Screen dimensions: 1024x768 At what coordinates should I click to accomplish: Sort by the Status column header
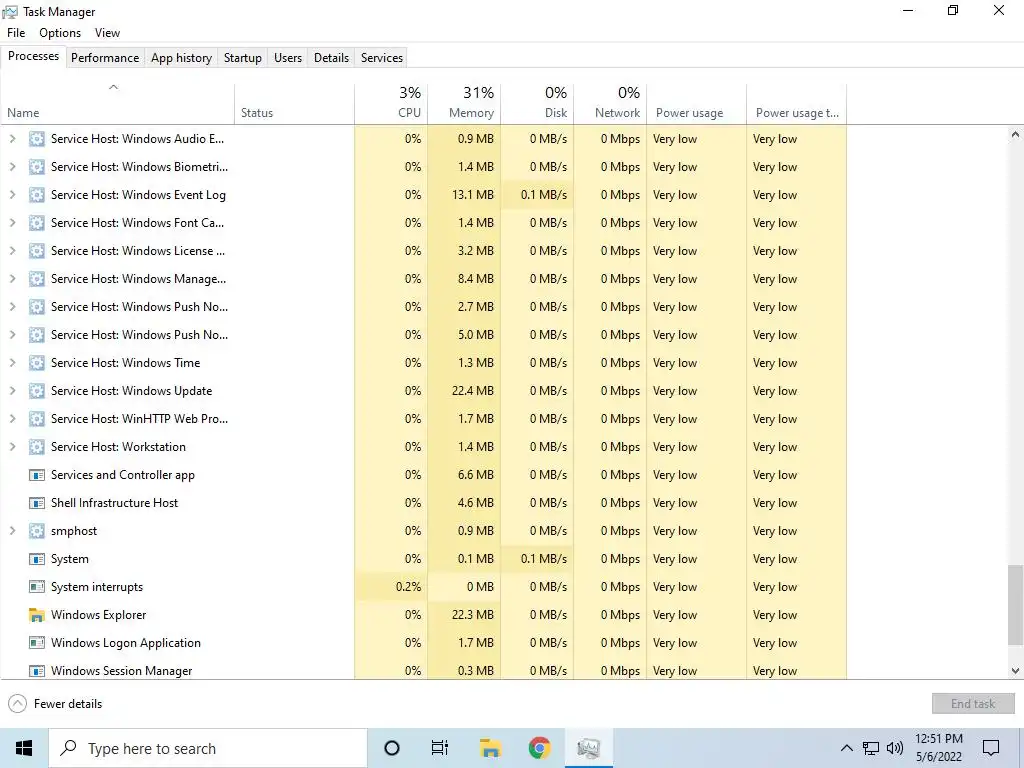tap(295, 103)
